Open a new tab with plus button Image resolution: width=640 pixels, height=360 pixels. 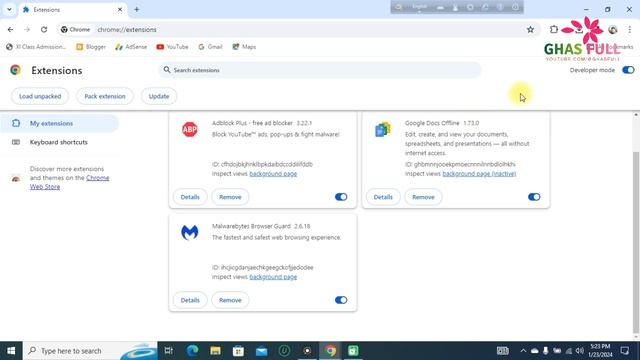(137, 9)
